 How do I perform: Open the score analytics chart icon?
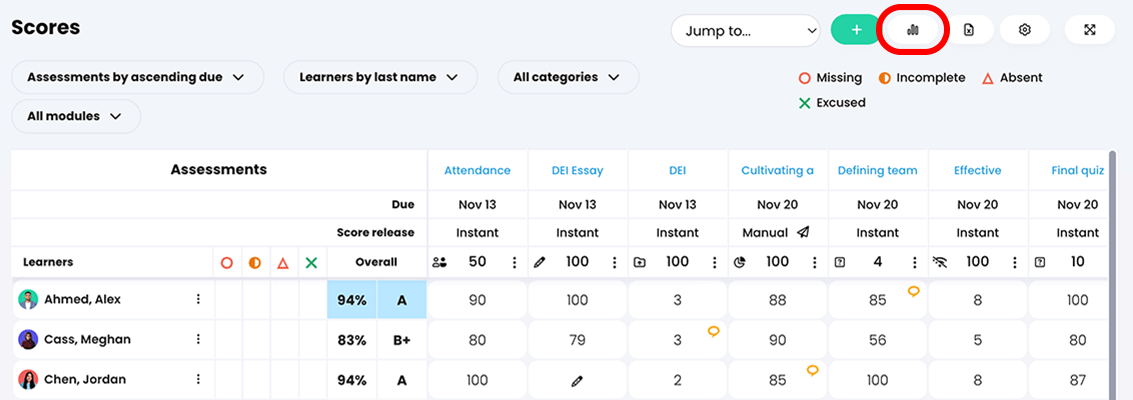pyautogui.click(x=912, y=30)
